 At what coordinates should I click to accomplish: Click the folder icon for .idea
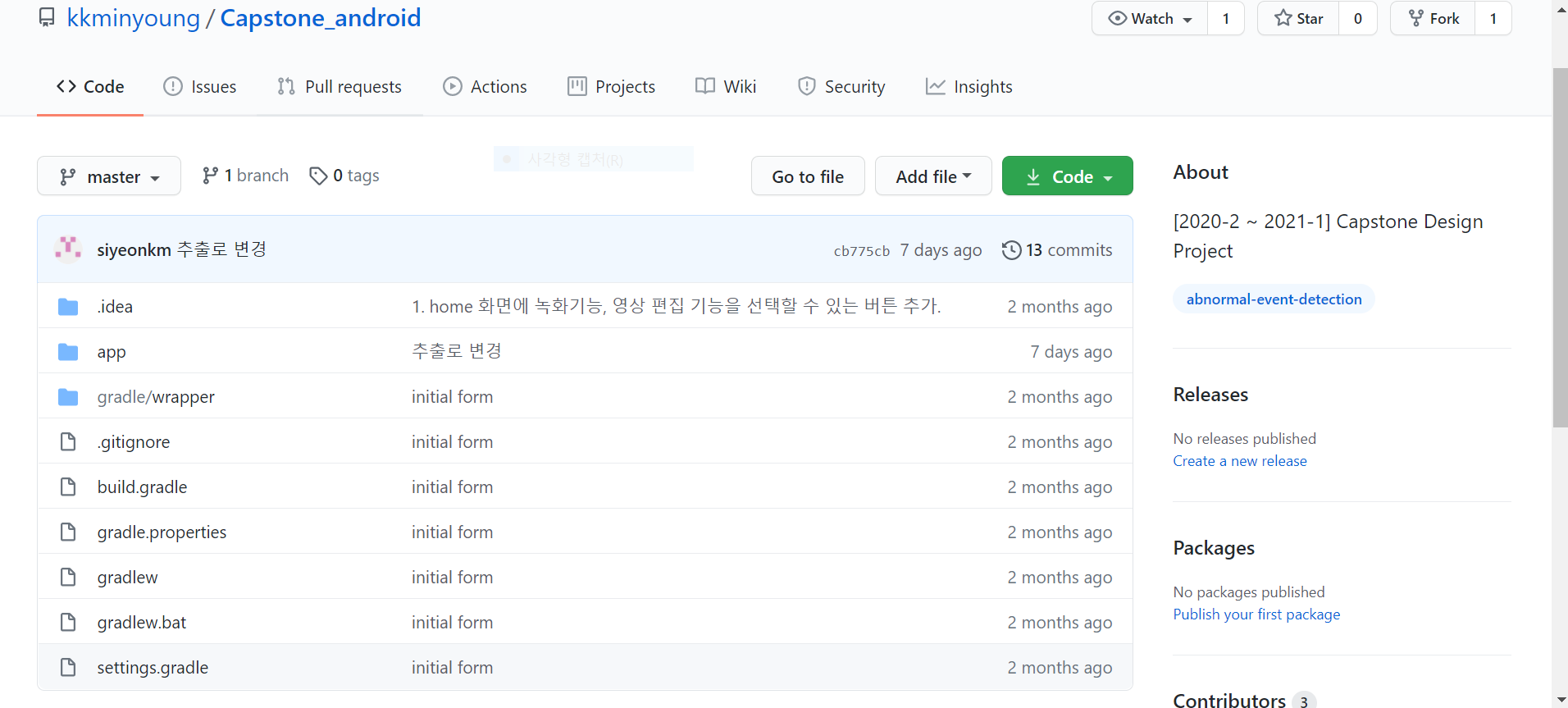click(x=68, y=306)
